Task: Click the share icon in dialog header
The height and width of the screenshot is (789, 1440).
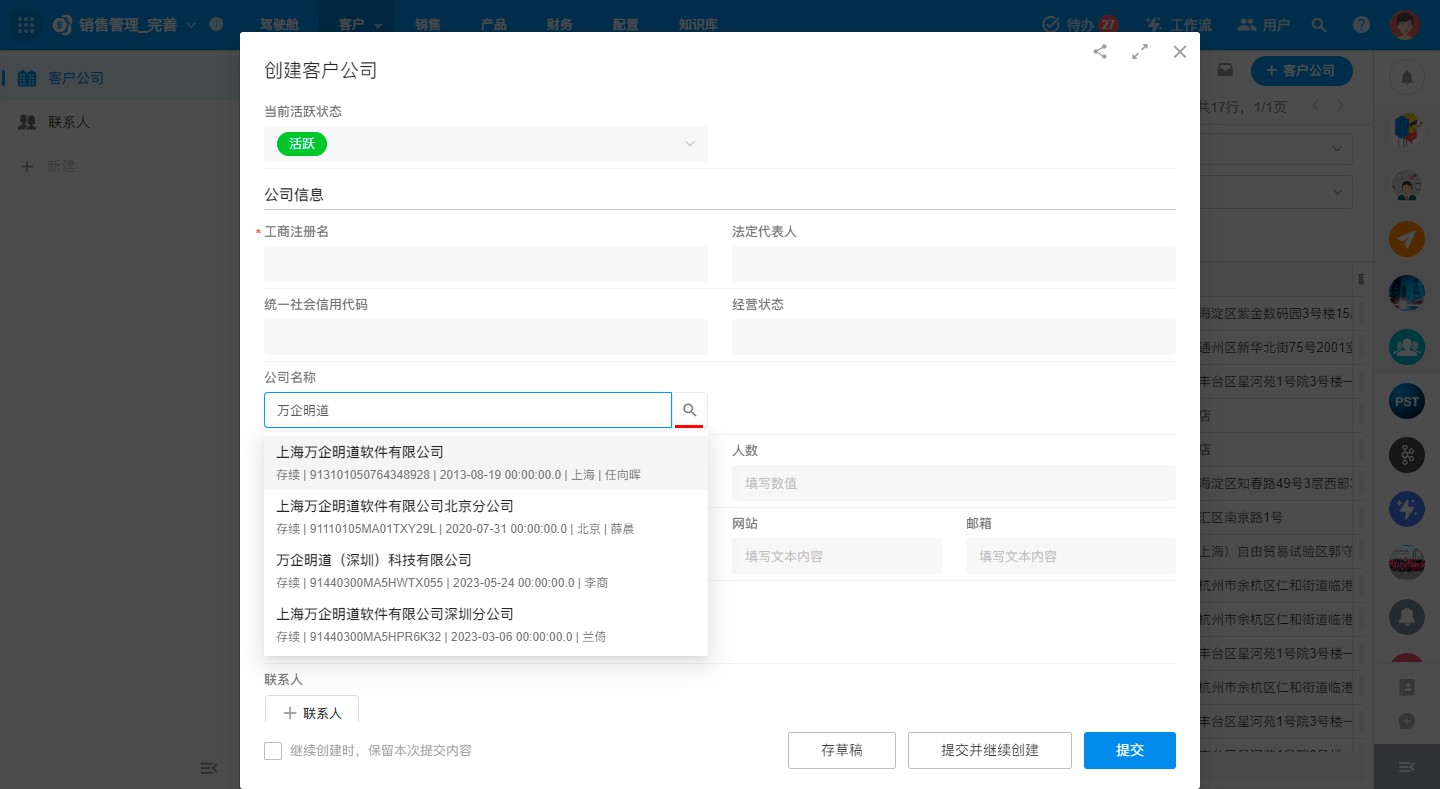Action: coord(1100,52)
